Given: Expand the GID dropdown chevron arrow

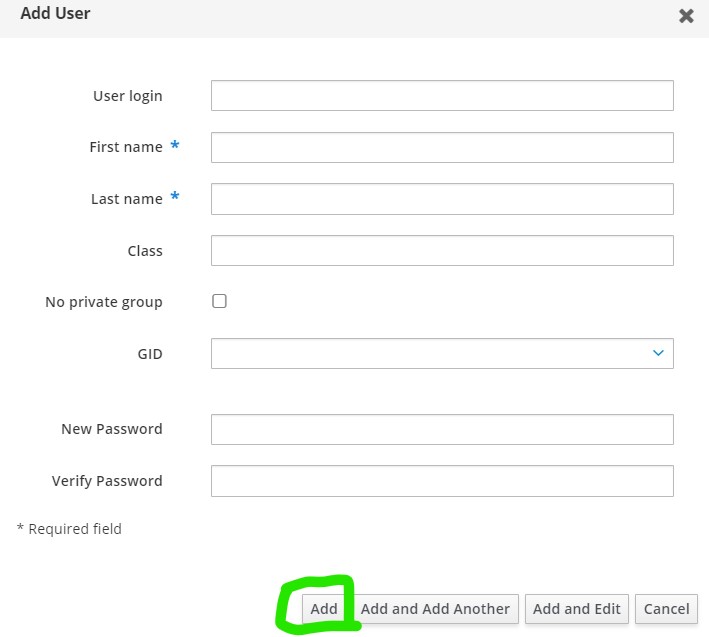Looking at the screenshot, I should [658, 353].
